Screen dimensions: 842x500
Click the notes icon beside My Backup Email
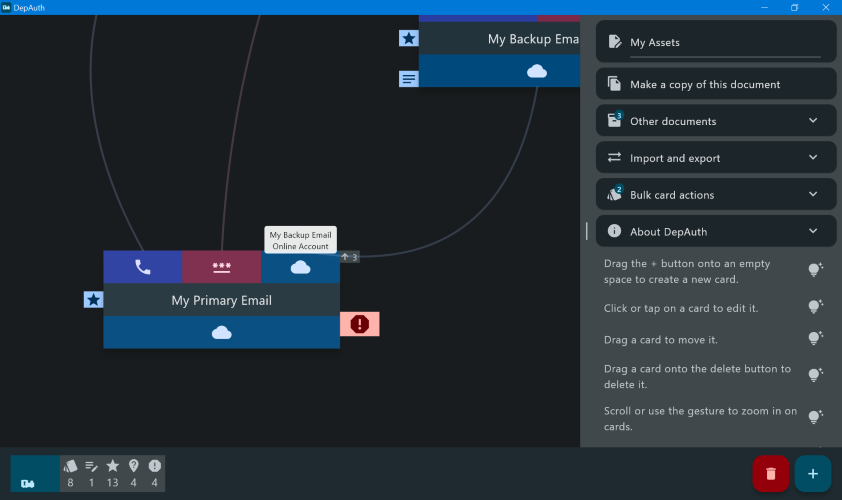point(408,78)
